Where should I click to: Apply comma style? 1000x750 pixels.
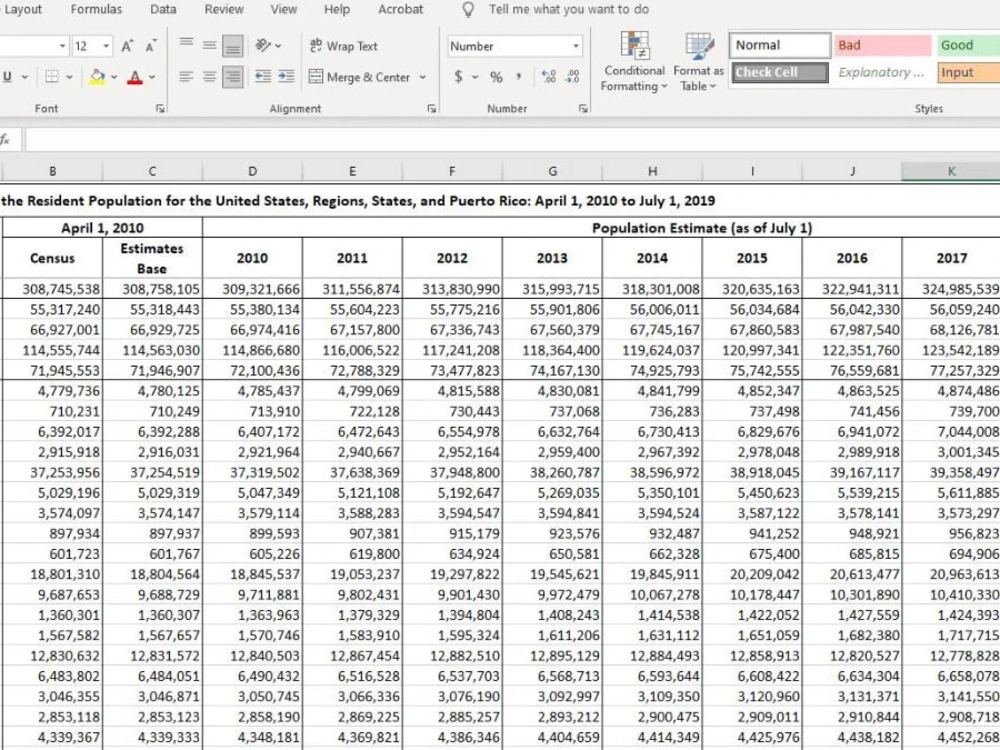pos(518,77)
